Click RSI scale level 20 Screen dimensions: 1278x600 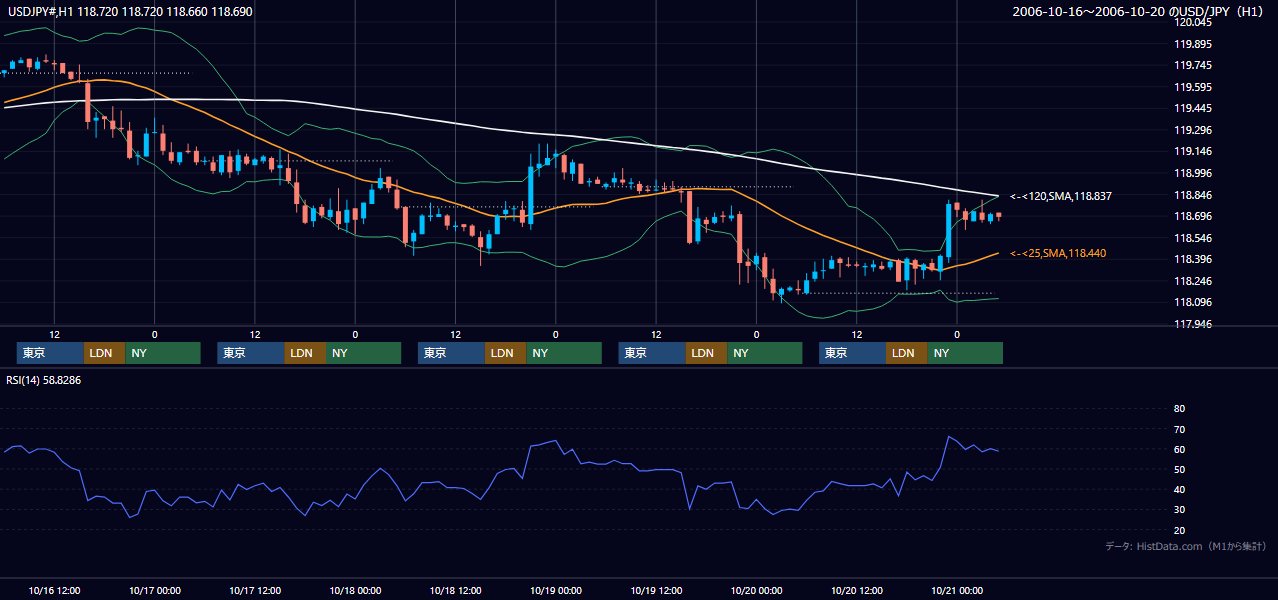[x=1179, y=530]
